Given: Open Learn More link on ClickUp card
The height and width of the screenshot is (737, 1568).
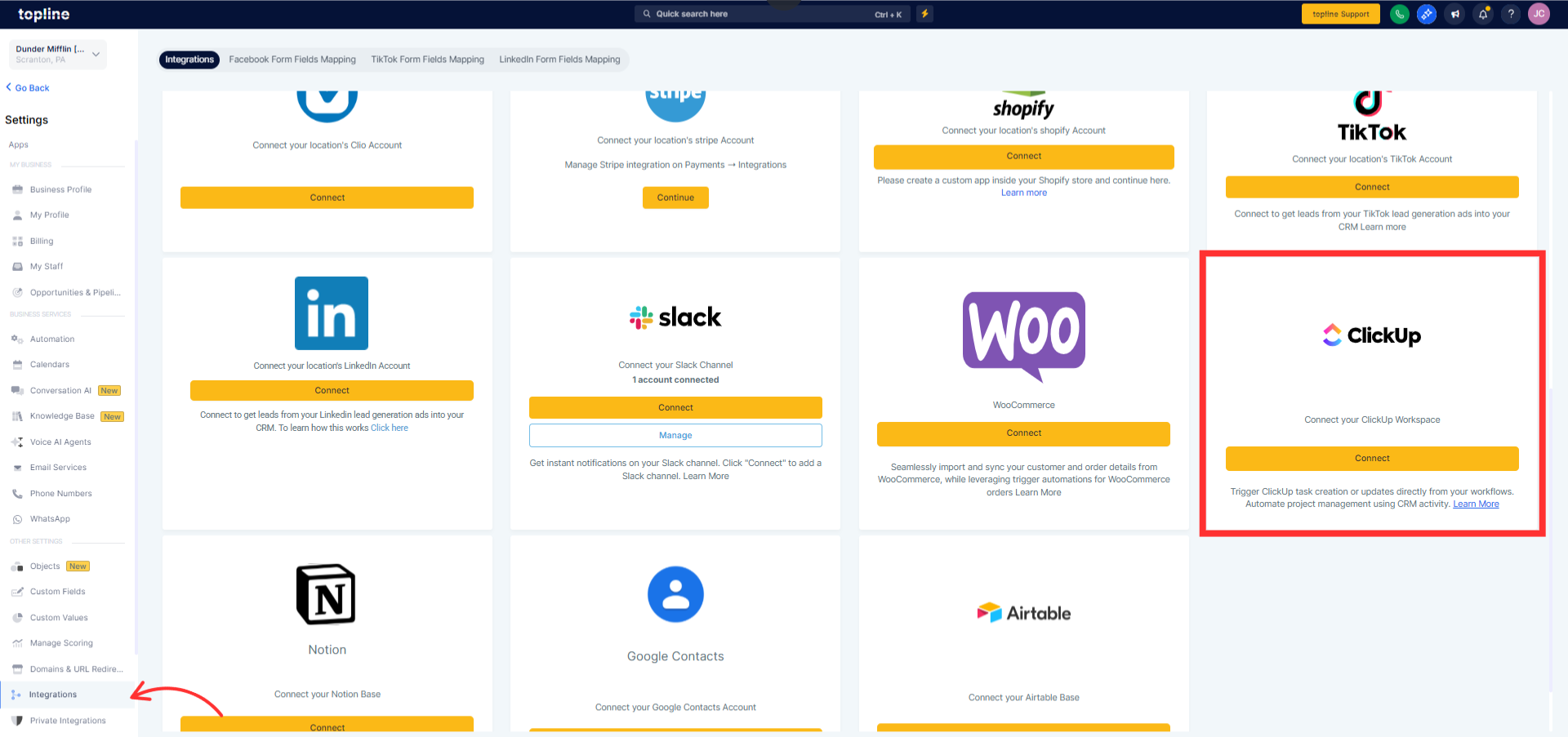Looking at the screenshot, I should click(1476, 504).
